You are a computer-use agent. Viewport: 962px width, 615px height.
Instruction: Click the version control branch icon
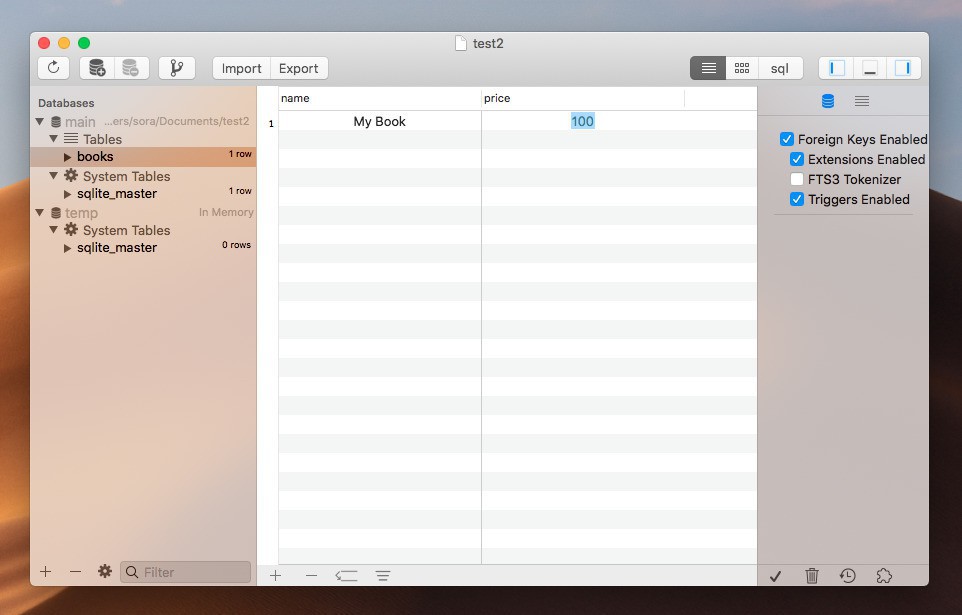(x=177, y=68)
